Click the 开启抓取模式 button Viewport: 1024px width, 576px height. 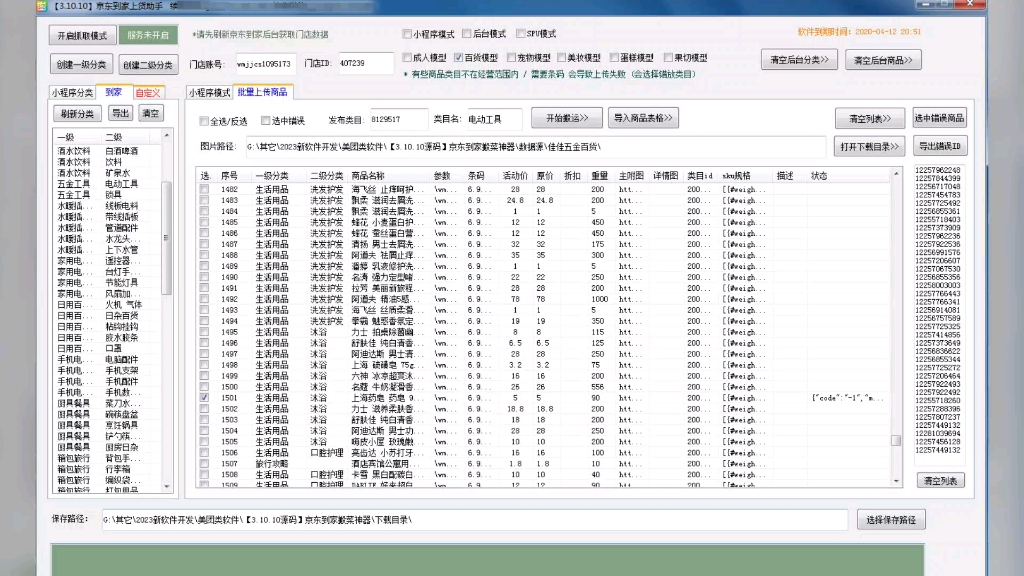click(85, 35)
